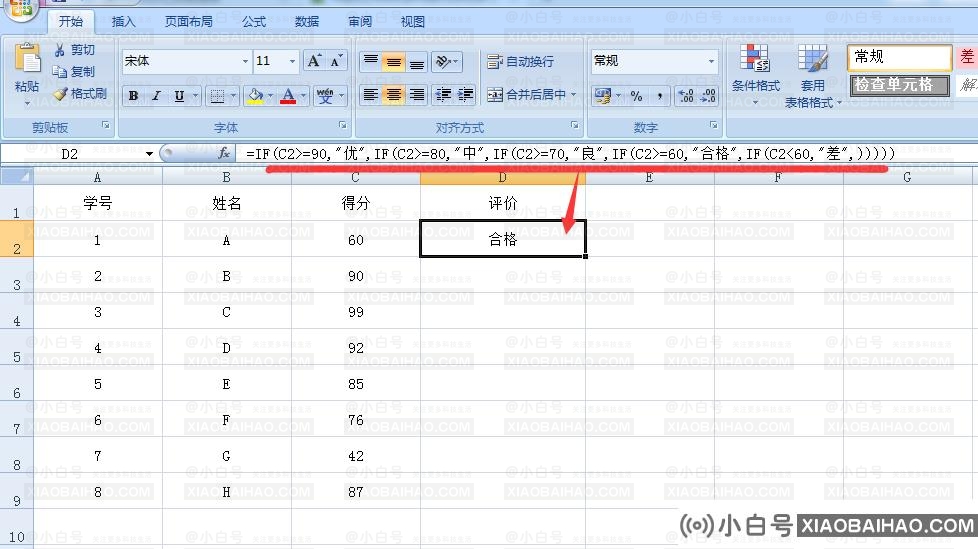
Task: Open Alignment dialog launcher (对齐方式)
Action: point(574,125)
